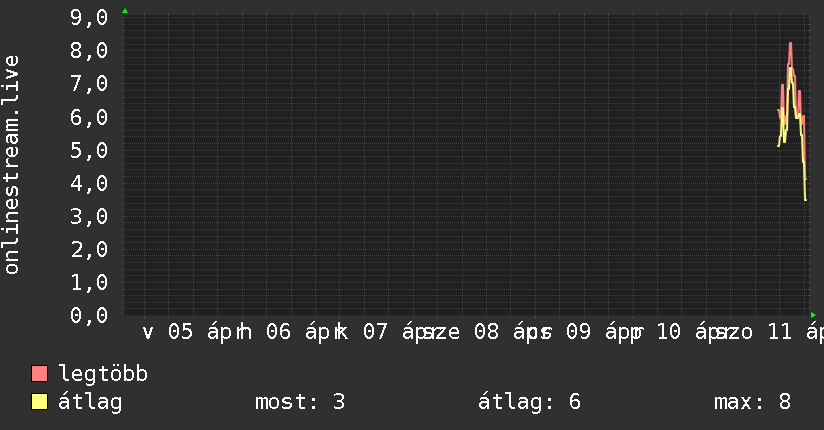Click the onlinestream.live vertical axis title
This screenshot has height=430, width=824.
tap(12, 166)
